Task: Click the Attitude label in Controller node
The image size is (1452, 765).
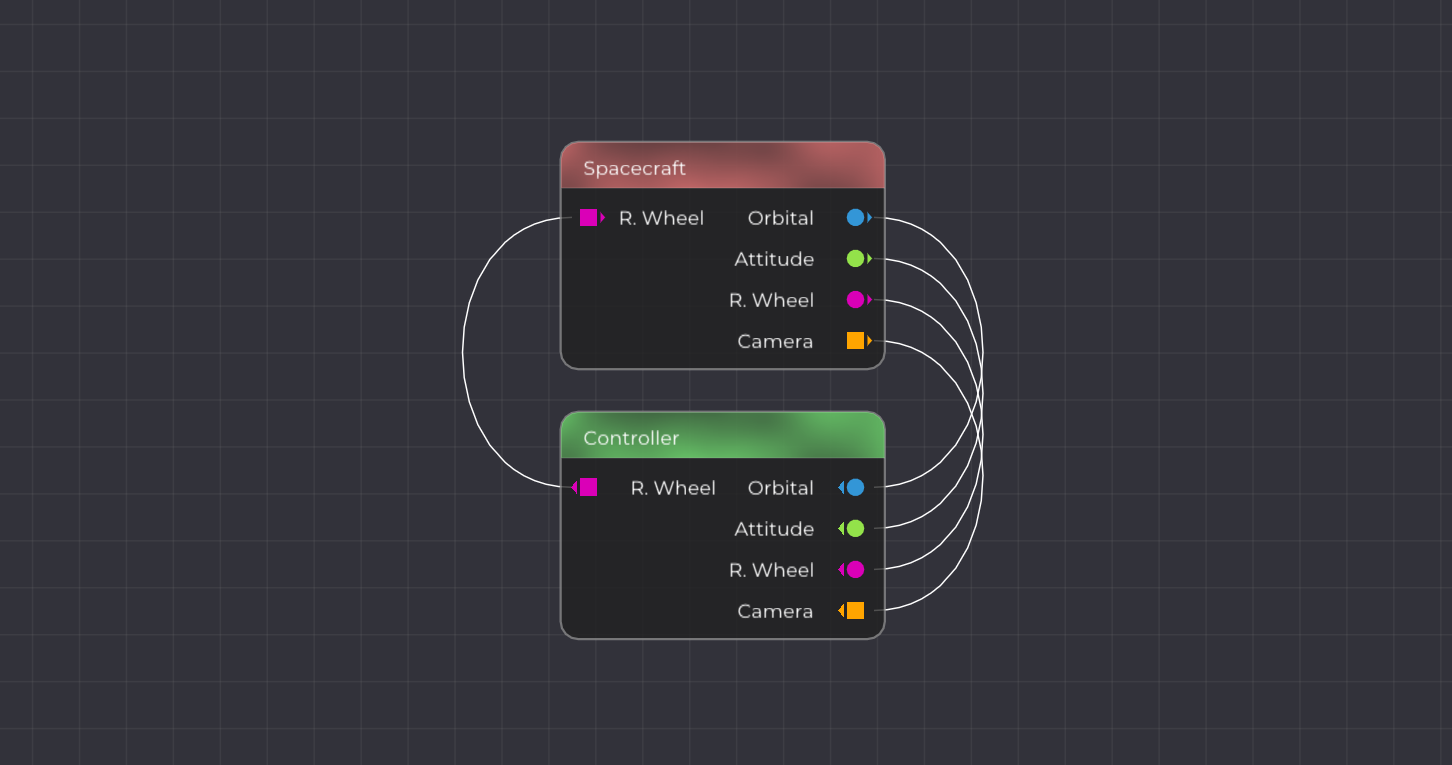Action: click(774, 529)
